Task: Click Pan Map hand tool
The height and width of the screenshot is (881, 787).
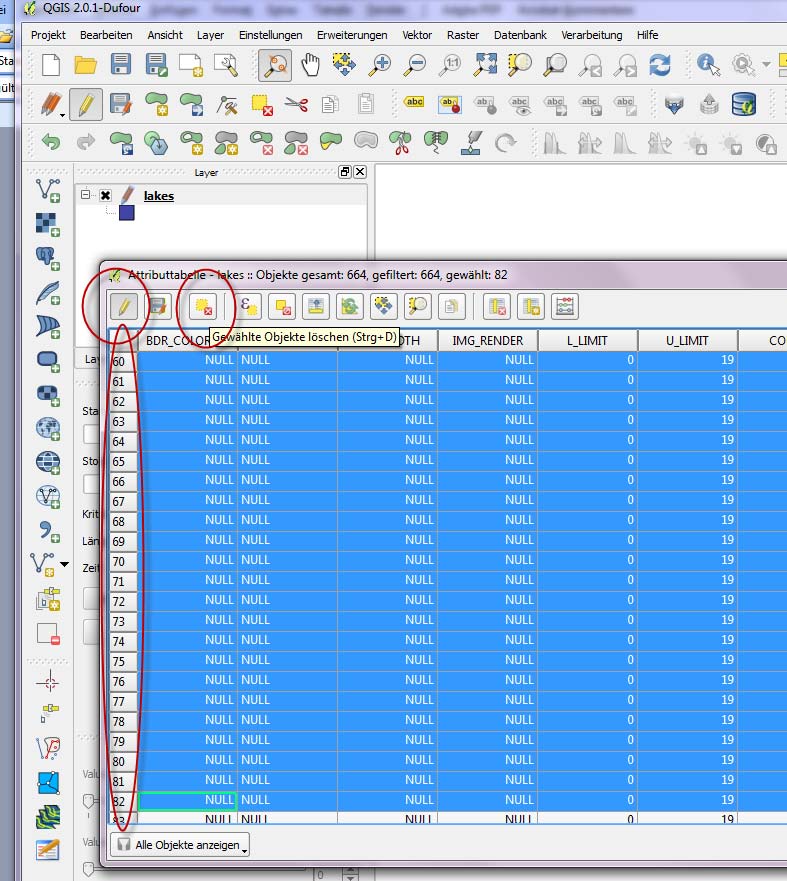Action: click(311, 66)
